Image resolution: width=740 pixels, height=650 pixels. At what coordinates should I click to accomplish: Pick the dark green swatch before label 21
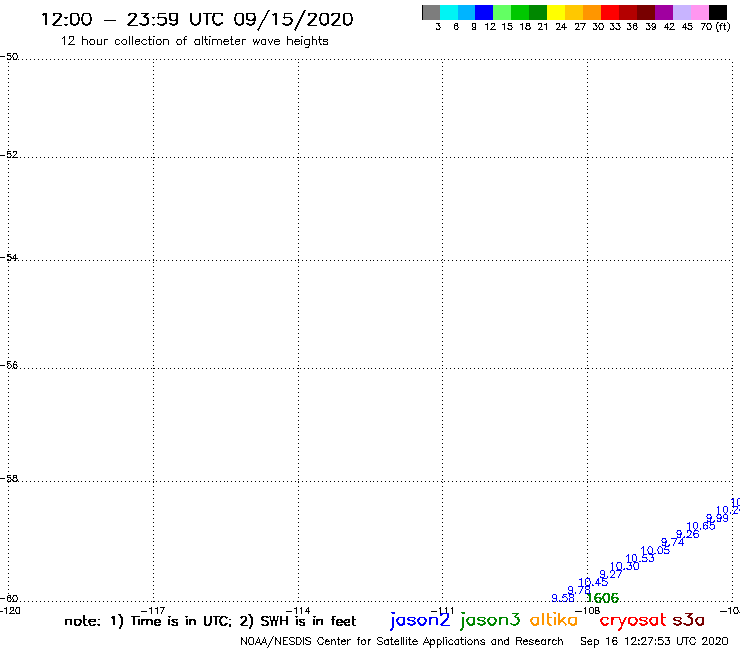tap(538, 12)
